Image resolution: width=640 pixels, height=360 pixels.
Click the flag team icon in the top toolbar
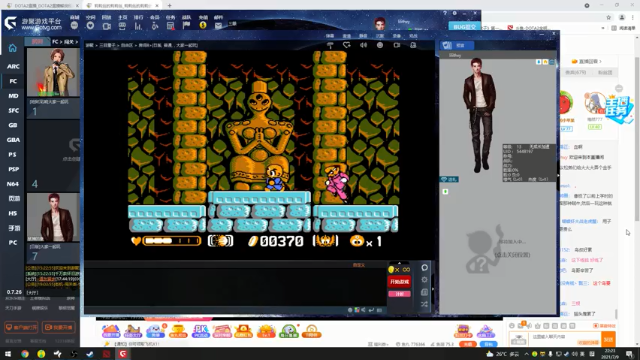(x=186, y=25)
